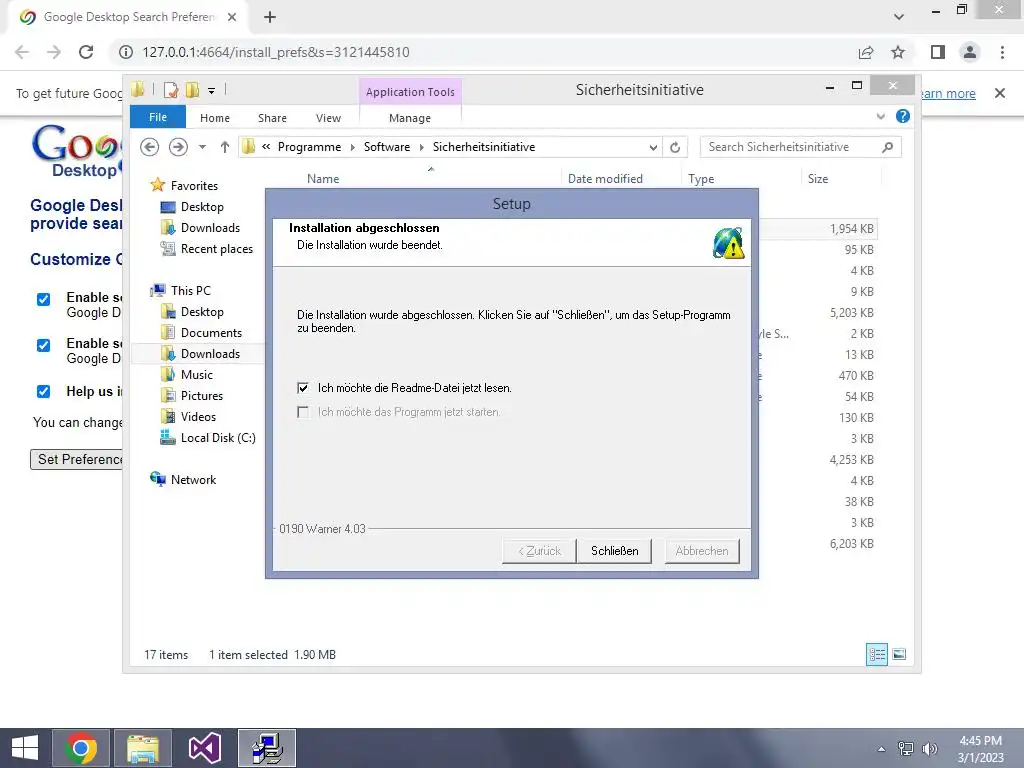Open the View ribbon tab

(328, 118)
